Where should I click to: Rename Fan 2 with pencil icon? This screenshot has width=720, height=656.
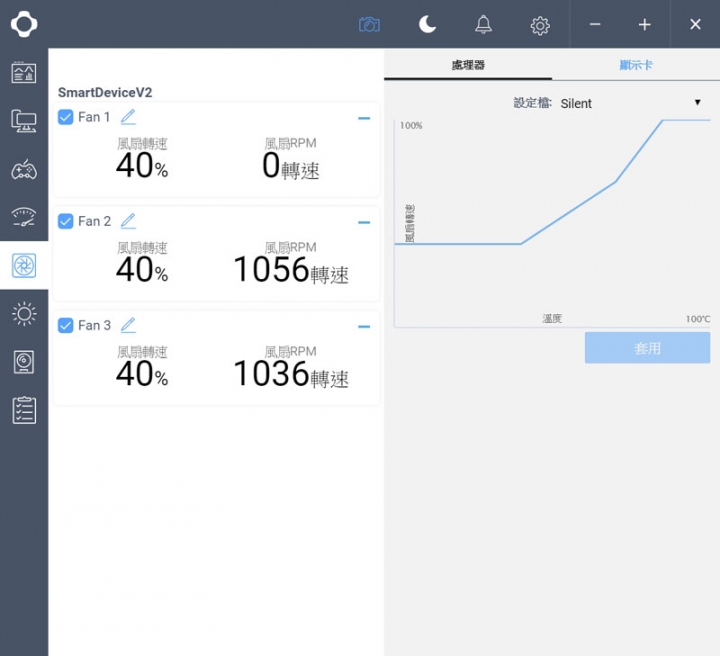128,221
